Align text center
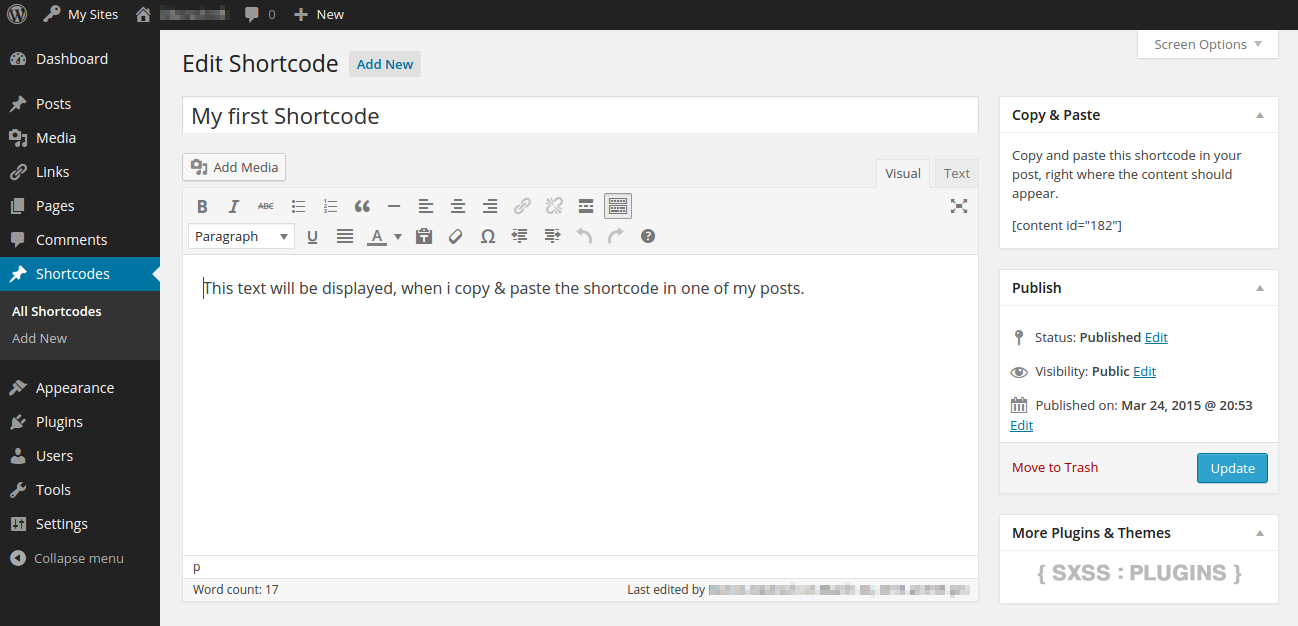This screenshot has height=626, width=1298. (x=458, y=206)
